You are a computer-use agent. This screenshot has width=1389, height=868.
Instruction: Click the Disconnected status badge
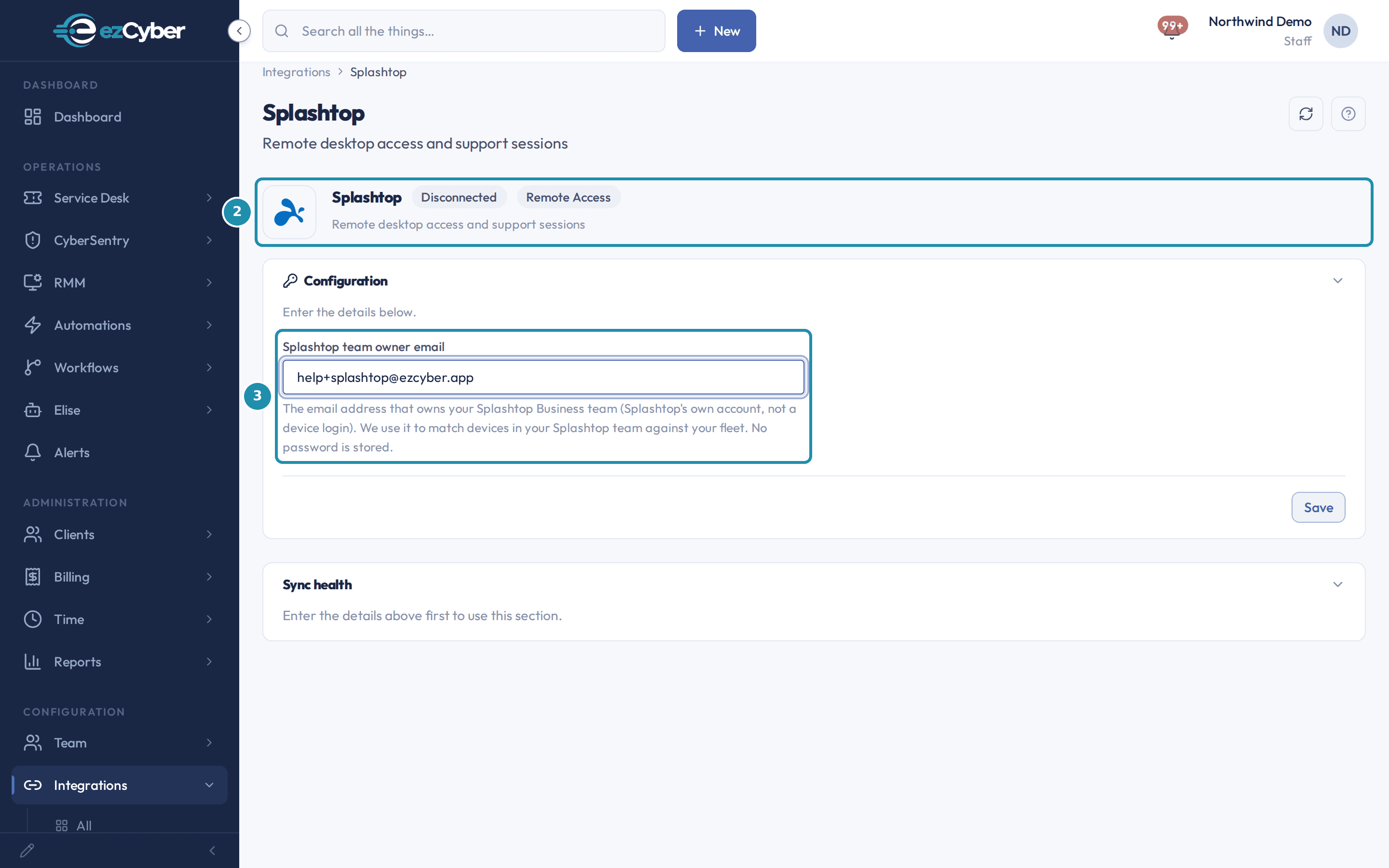(x=459, y=198)
